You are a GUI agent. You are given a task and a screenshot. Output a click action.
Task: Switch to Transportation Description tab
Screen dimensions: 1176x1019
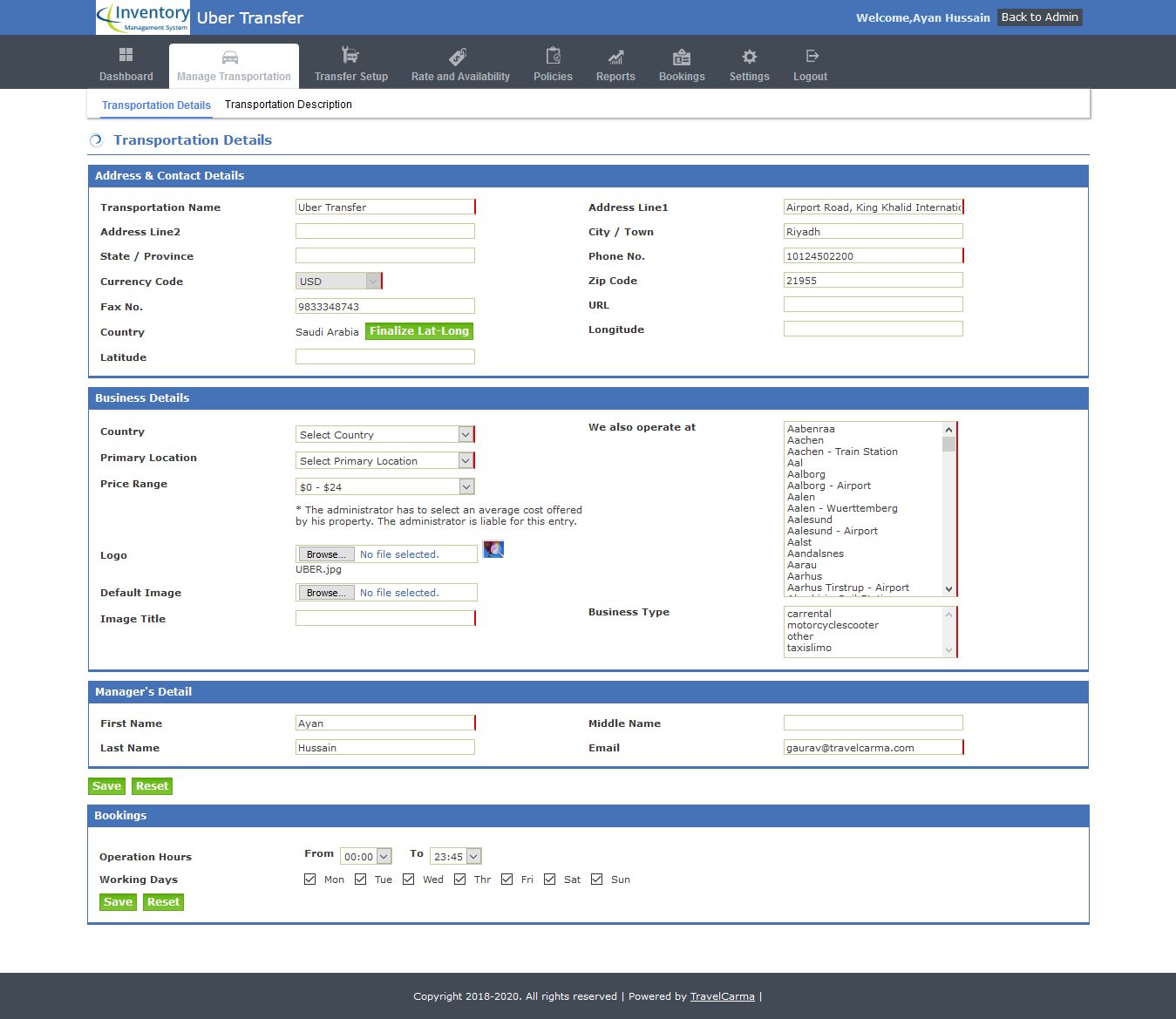pos(289,105)
